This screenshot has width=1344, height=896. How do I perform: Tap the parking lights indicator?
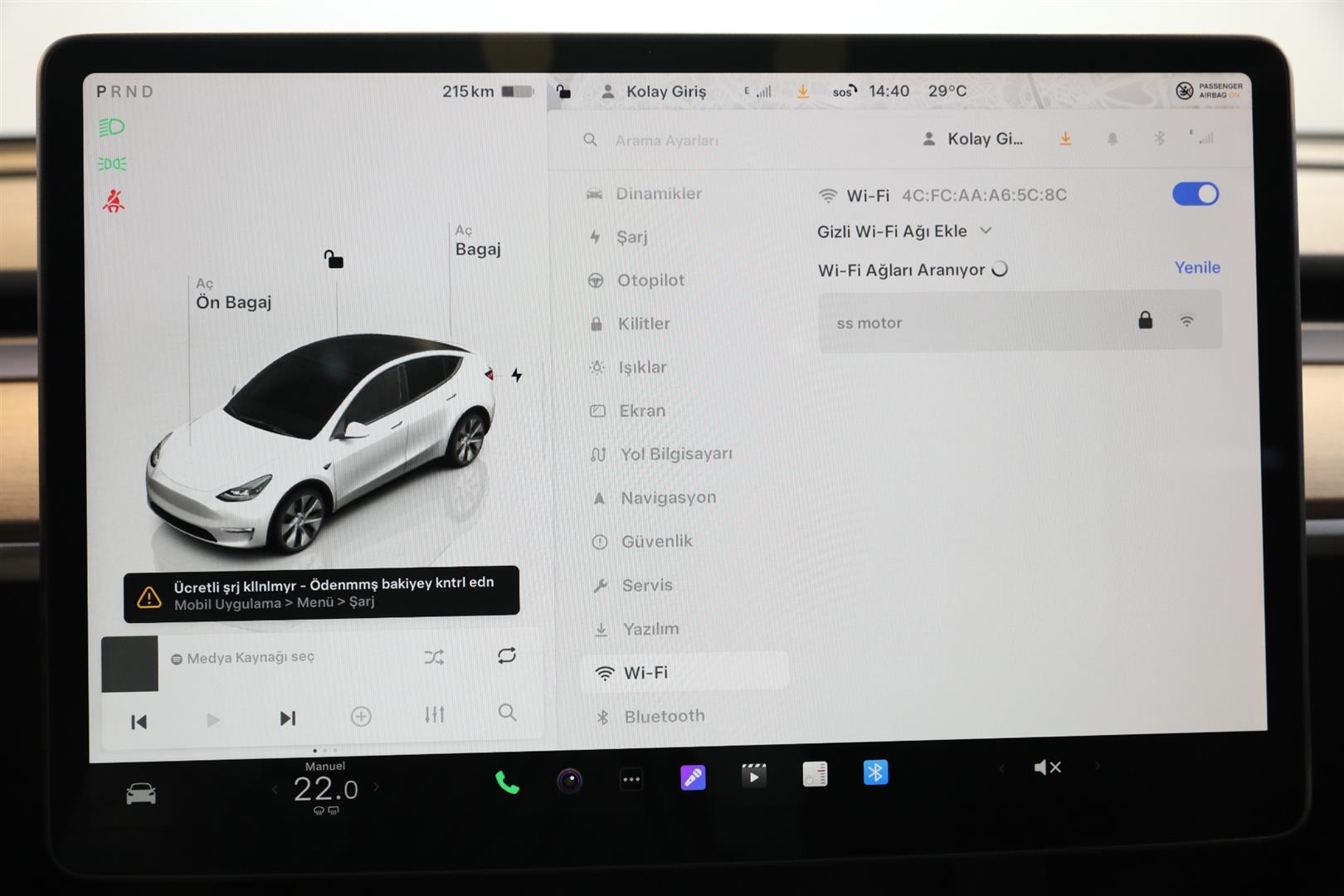click(x=112, y=163)
